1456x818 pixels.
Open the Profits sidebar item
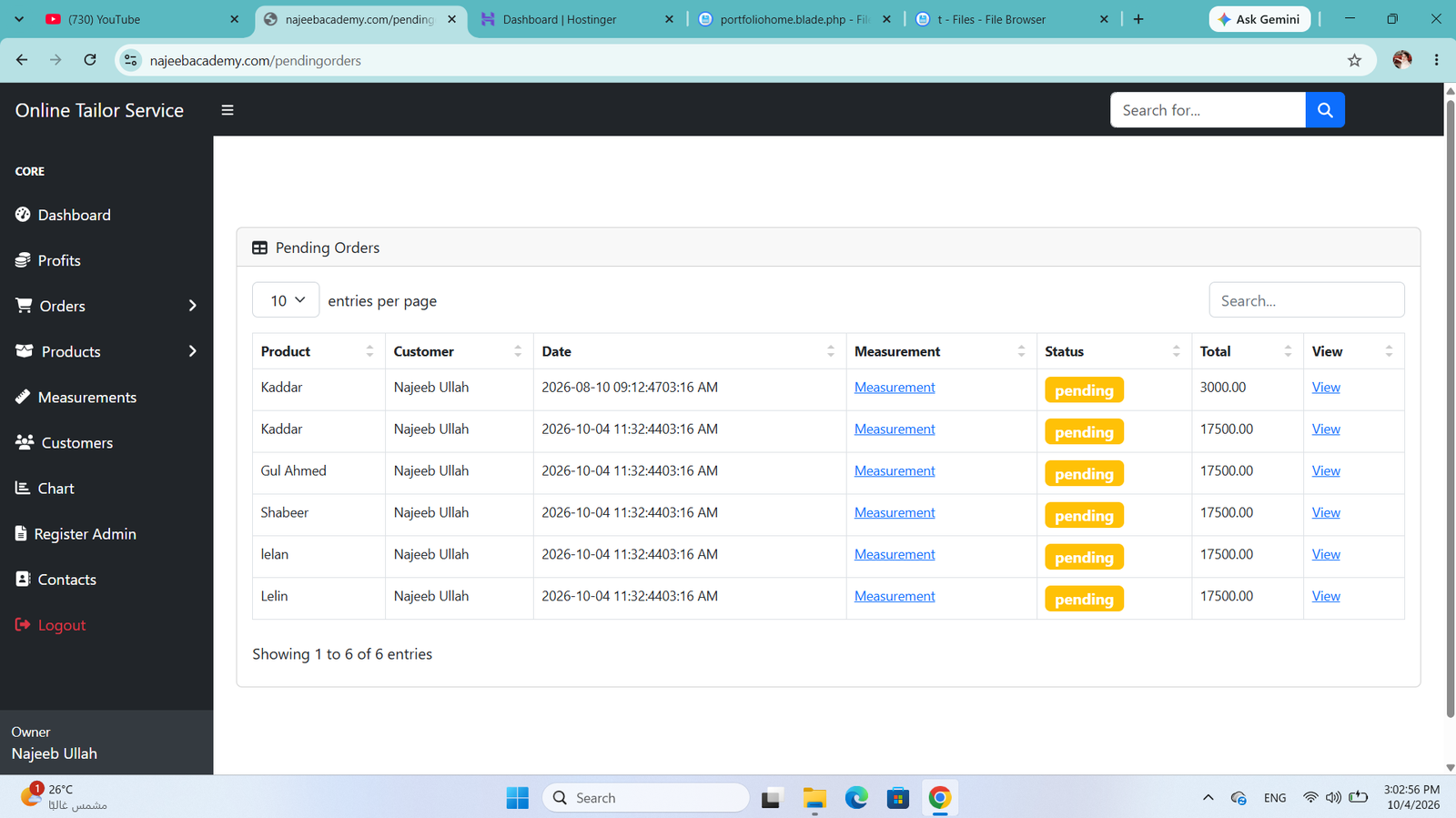click(x=48, y=260)
